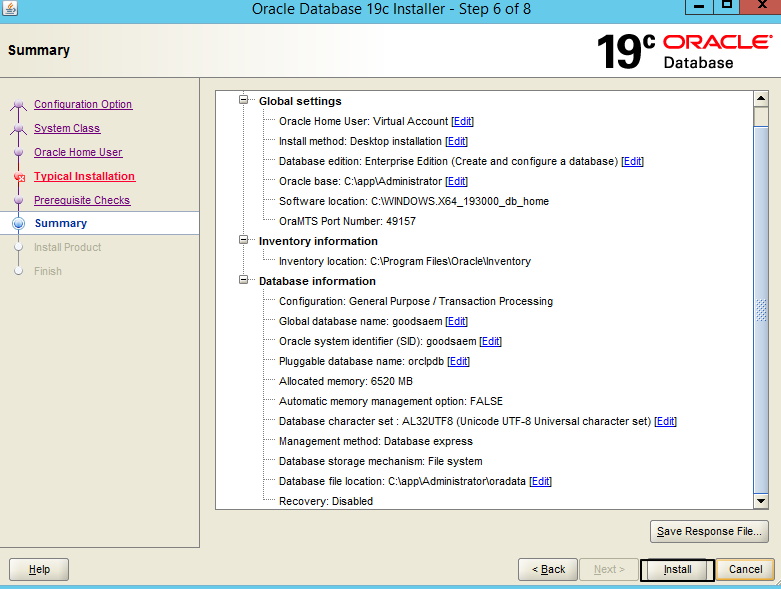
Task: Return to the Typical Installation step
Action: point(84,176)
